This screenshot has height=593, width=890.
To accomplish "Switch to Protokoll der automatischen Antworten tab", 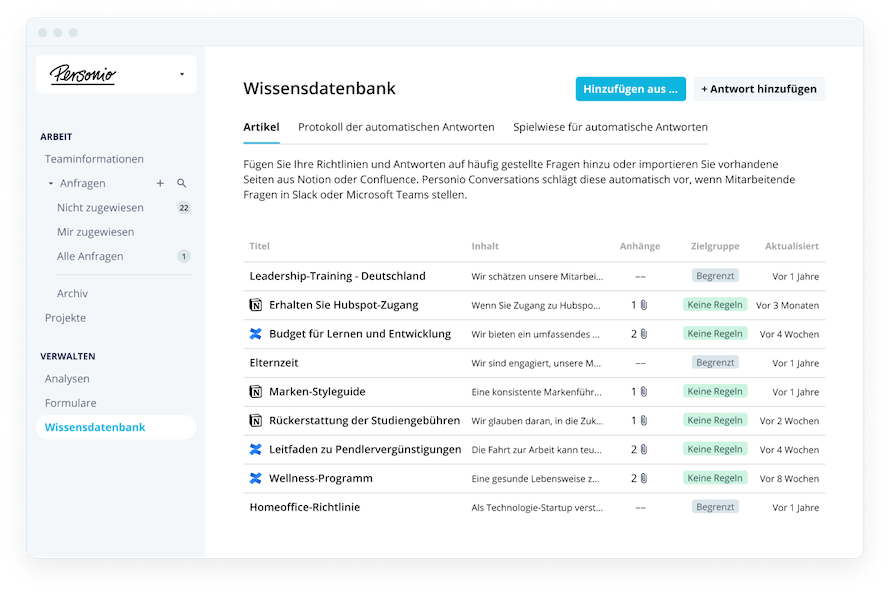I will tap(396, 127).
